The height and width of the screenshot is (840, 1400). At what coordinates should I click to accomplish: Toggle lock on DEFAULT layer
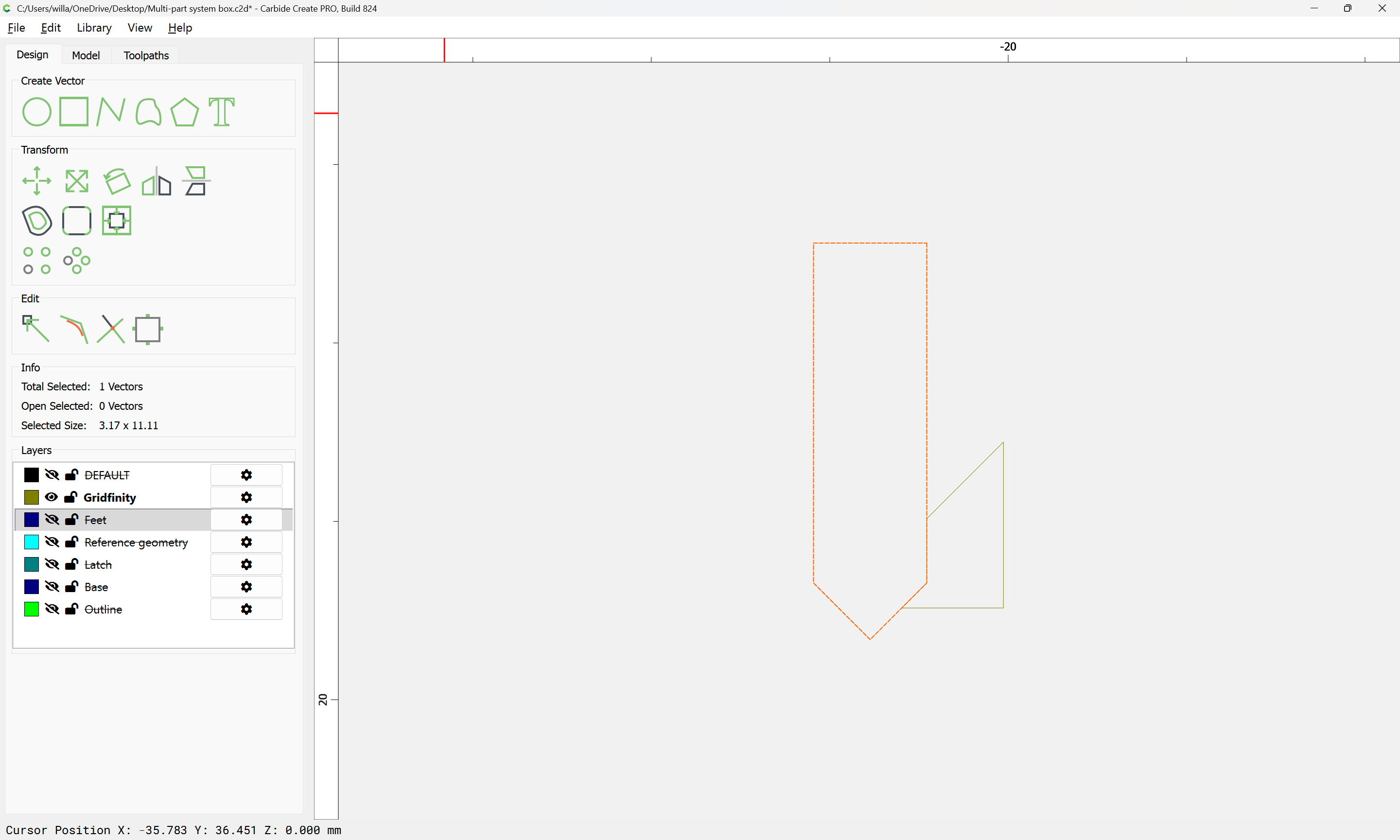point(71,474)
